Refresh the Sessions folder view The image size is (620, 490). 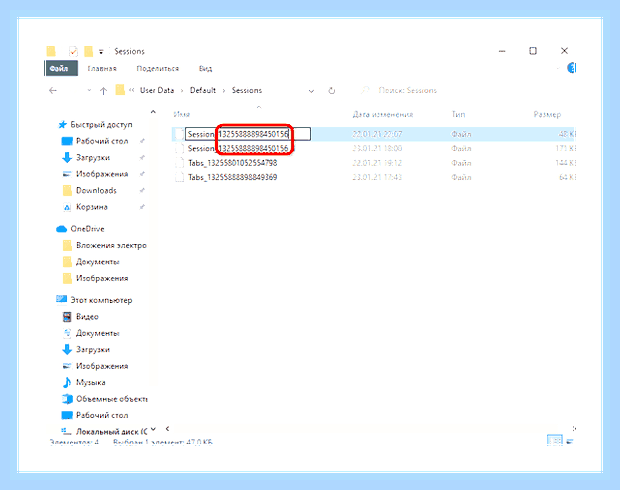pos(332,91)
